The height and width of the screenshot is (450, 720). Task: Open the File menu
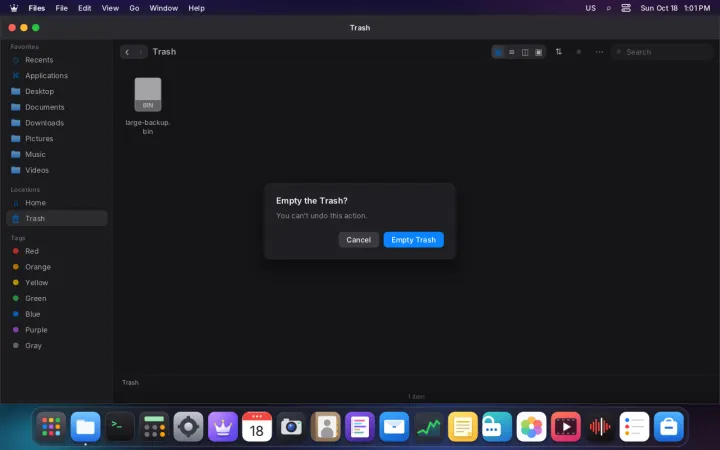(62, 8)
